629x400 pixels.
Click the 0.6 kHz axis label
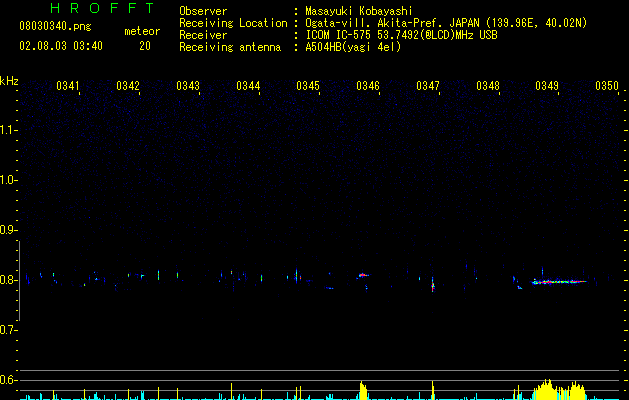coord(8,380)
